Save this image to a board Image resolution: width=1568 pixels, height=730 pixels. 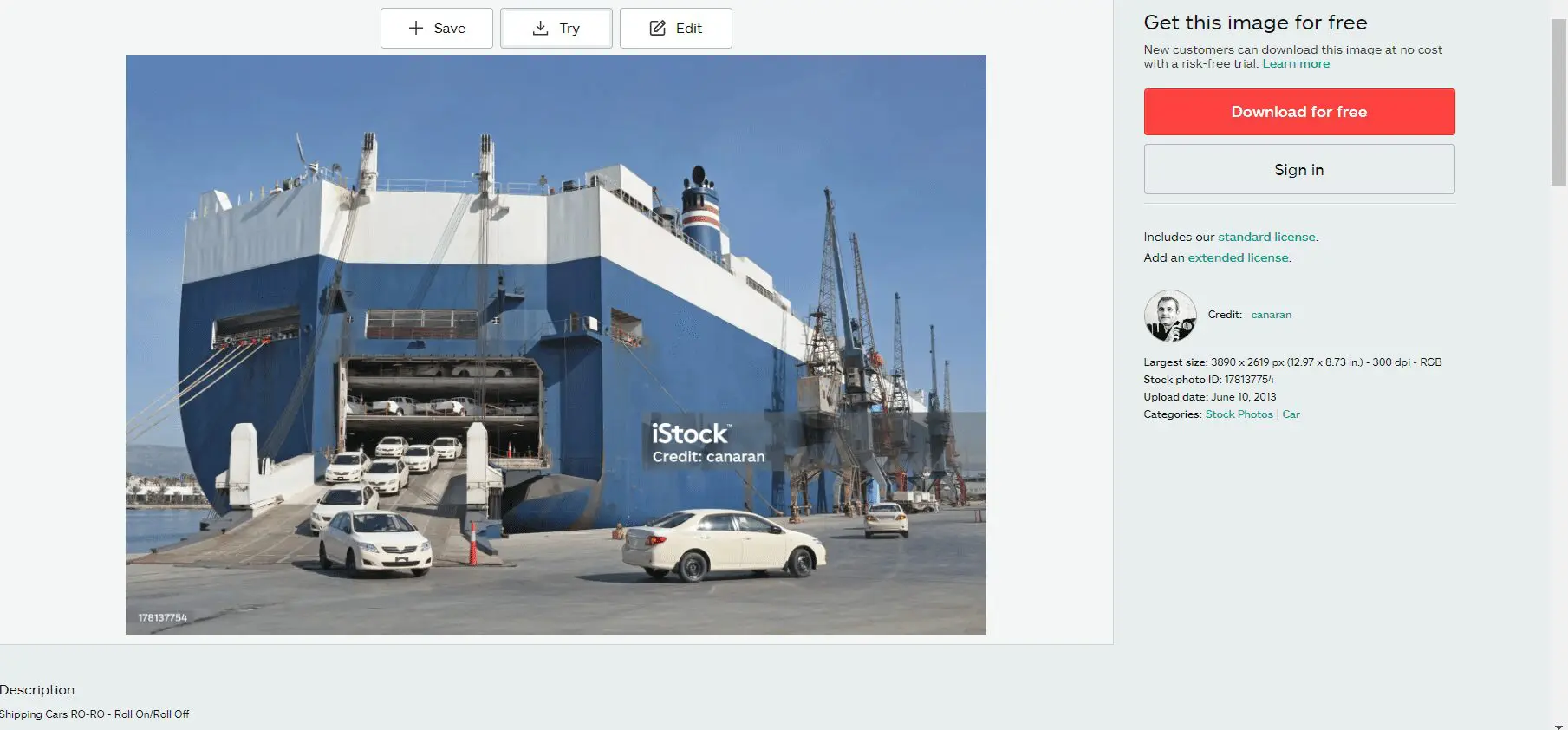437,28
